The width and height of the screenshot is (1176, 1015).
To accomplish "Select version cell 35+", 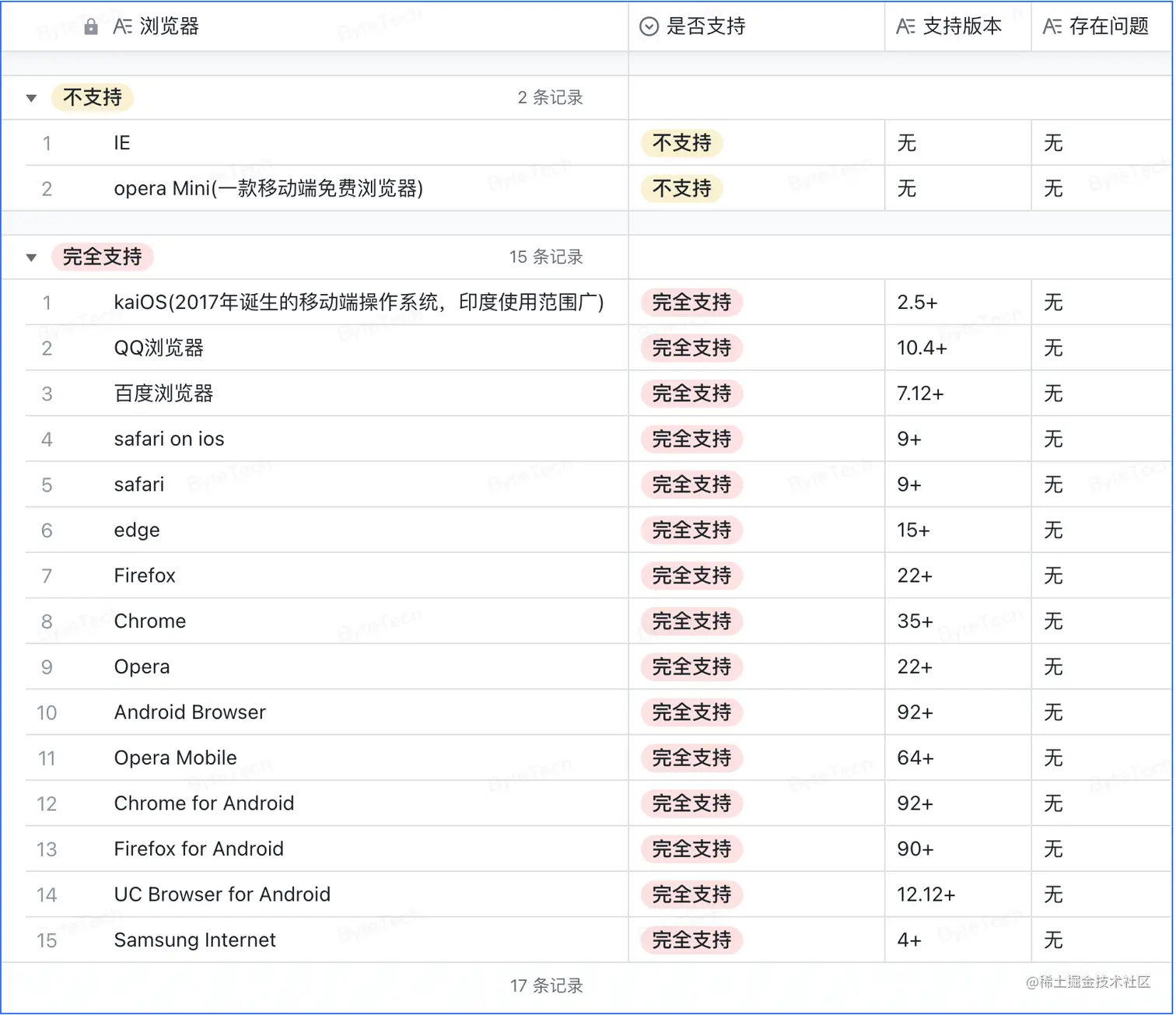I will pyautogui.click(x=958, y=621).
